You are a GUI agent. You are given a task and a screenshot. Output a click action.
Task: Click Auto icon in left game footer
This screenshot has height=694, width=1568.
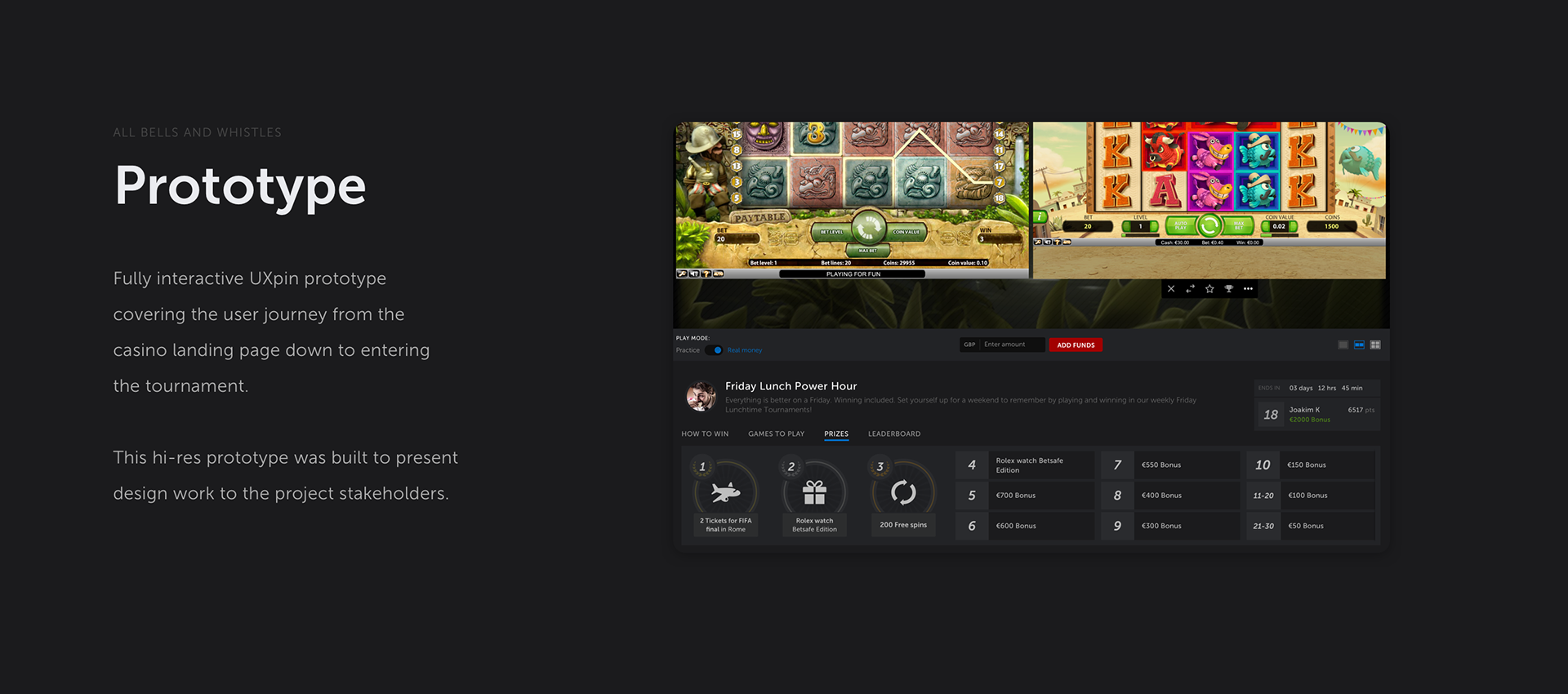(x=719, y=274)
